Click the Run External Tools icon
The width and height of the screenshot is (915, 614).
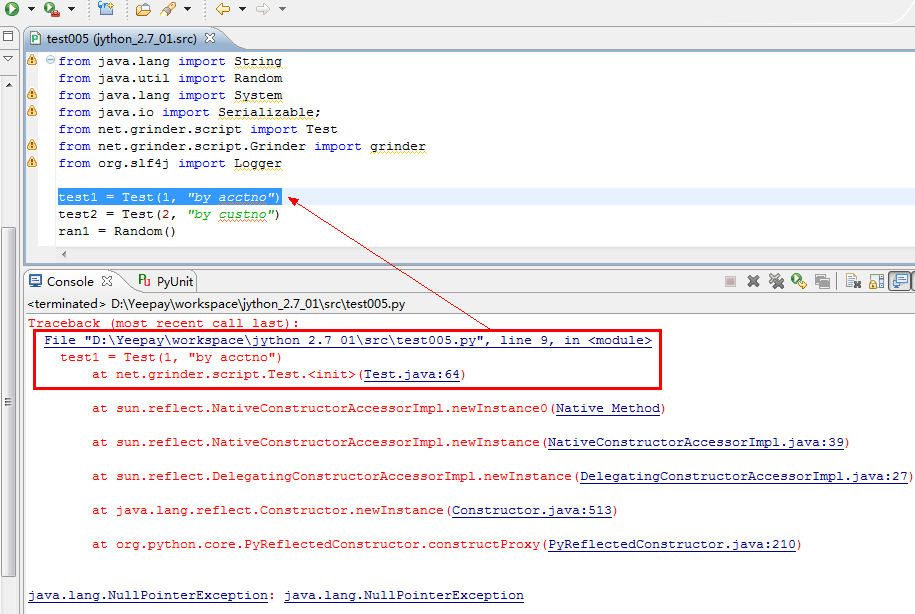[x=49, y=8]
